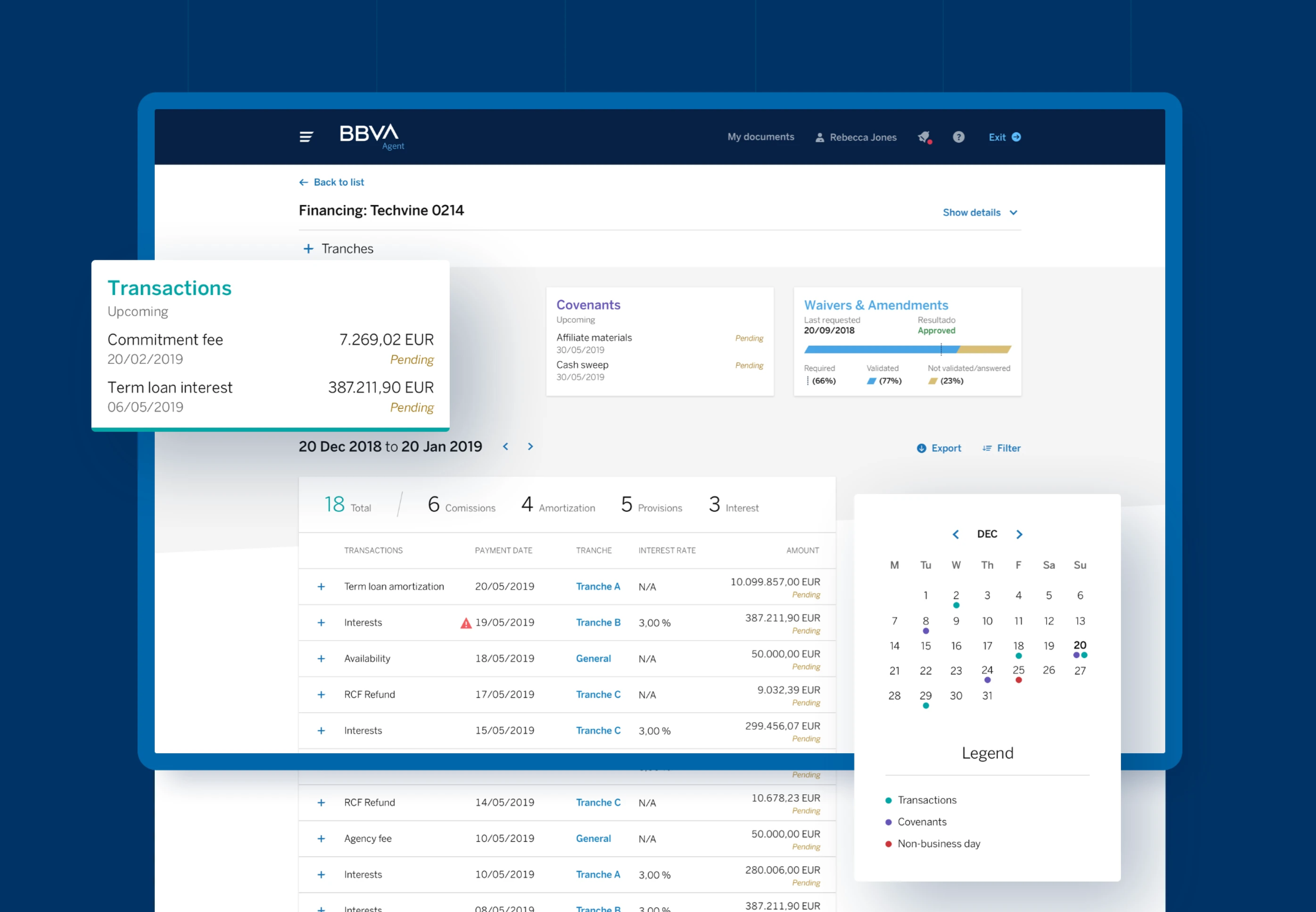Select December 25 on the calendar
Viewport: 1316px width, 912px height.
coord(1018,670)
